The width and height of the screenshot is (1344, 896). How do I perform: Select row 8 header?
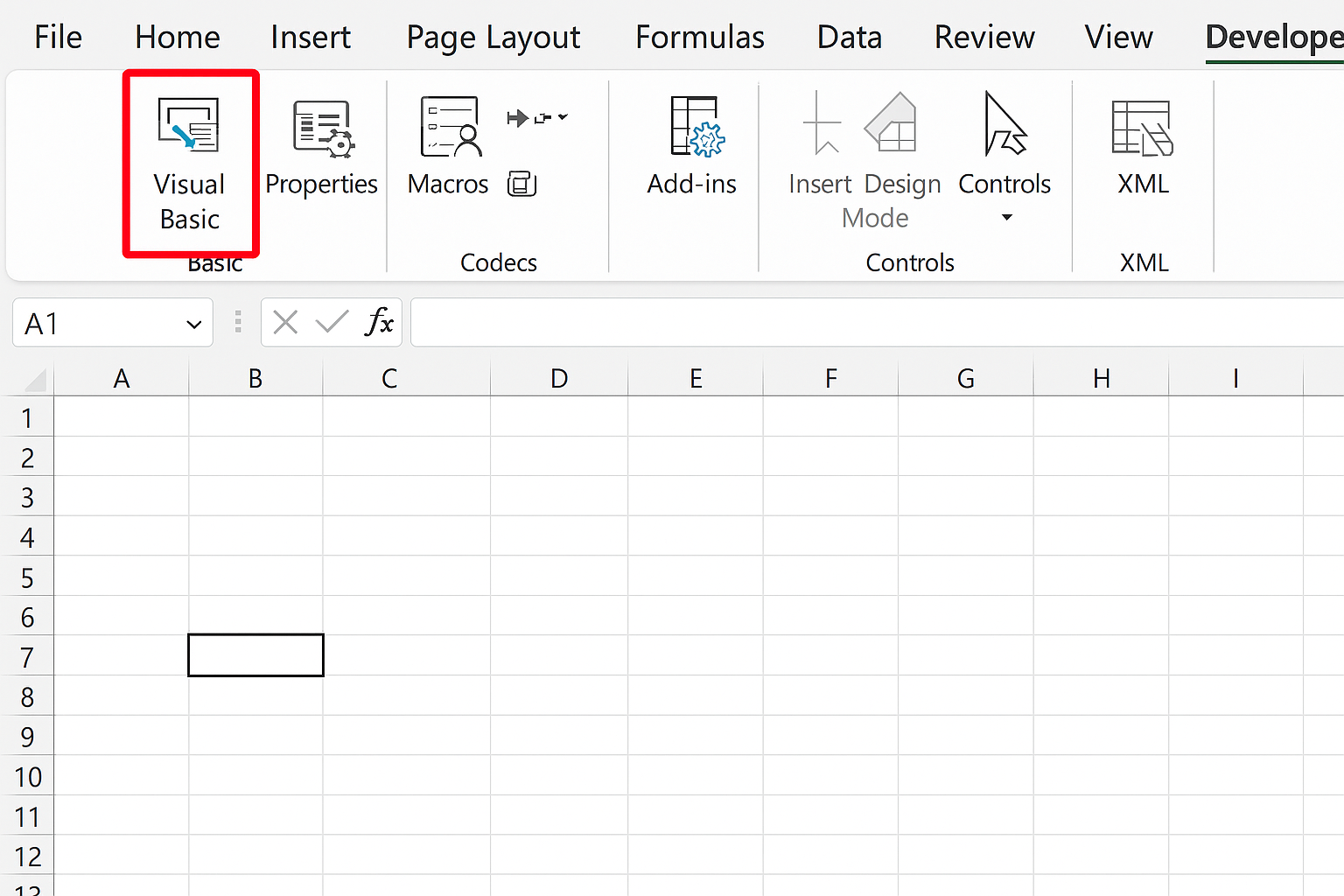click(28, 697)
